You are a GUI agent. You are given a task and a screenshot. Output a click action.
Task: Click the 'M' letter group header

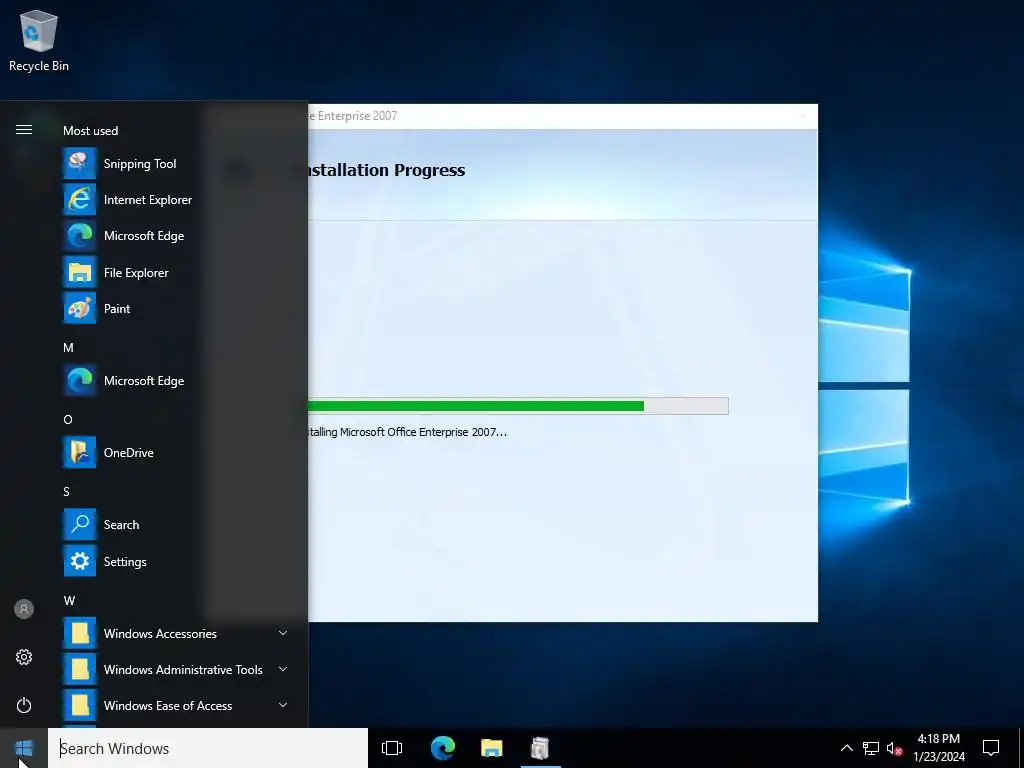point(68,347)
